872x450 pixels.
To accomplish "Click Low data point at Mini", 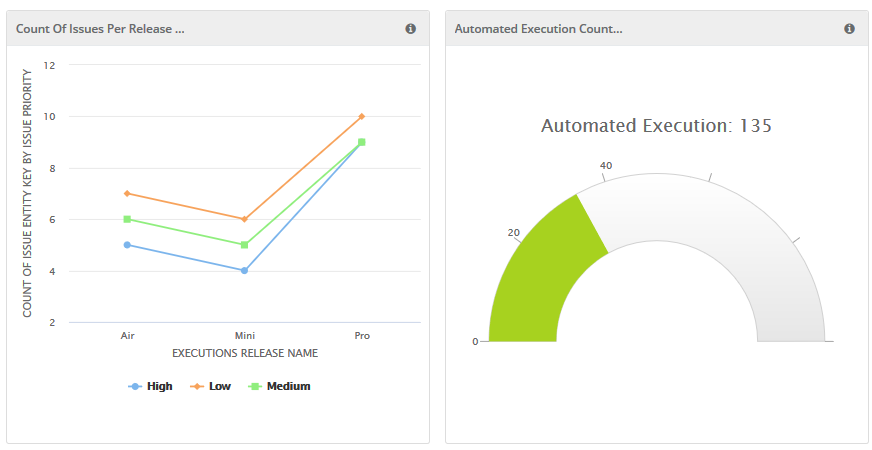I will click(x=244, y=219).
